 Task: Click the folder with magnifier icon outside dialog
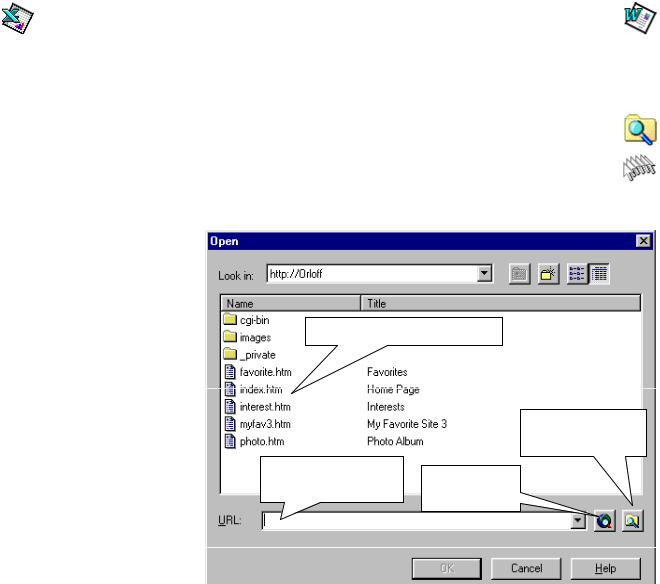(x=640, y=130)
